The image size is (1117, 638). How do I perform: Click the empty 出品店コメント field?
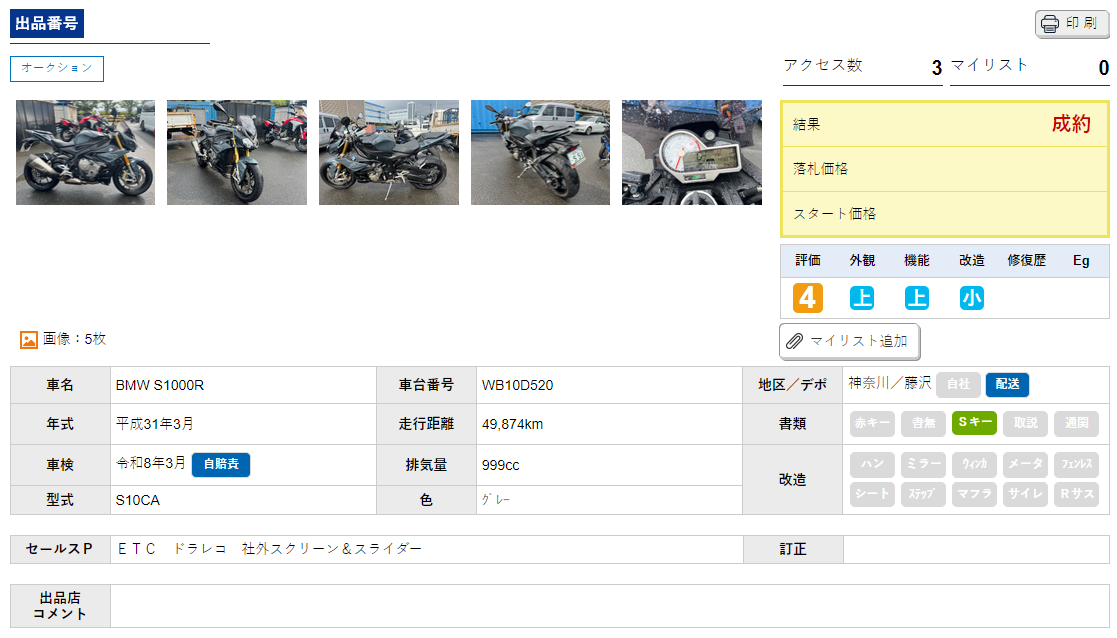[x=610, y=606]
